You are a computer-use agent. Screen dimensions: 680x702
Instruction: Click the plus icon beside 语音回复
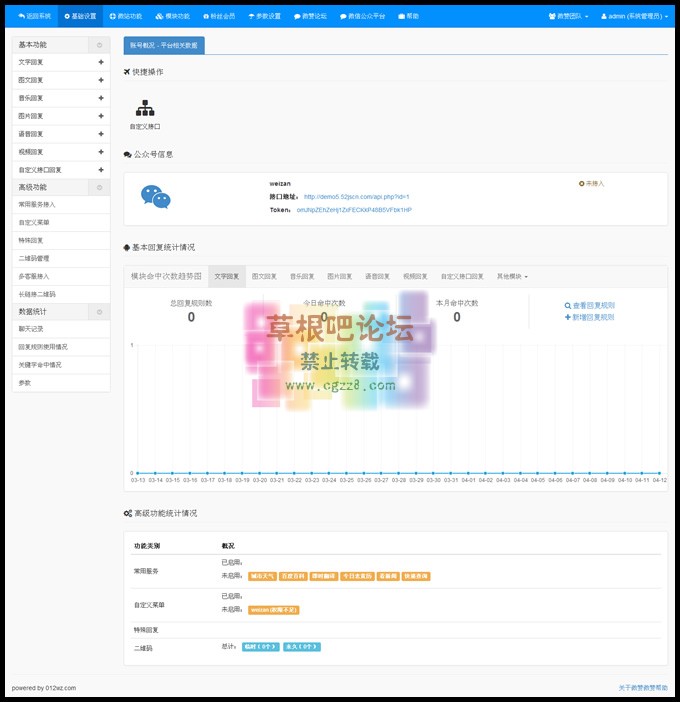(100, 134)
